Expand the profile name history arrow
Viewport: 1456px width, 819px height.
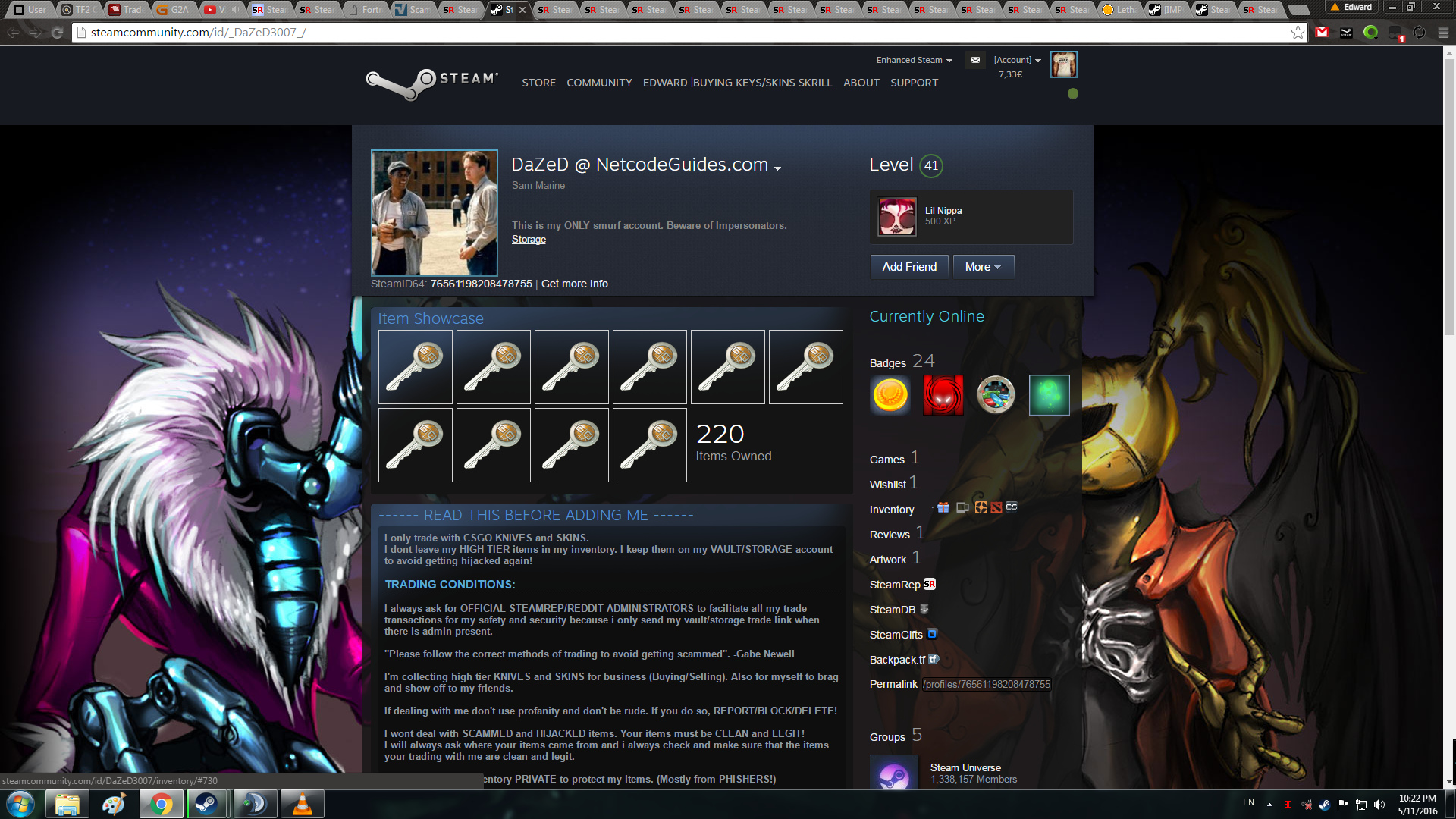tap(777, 168)
